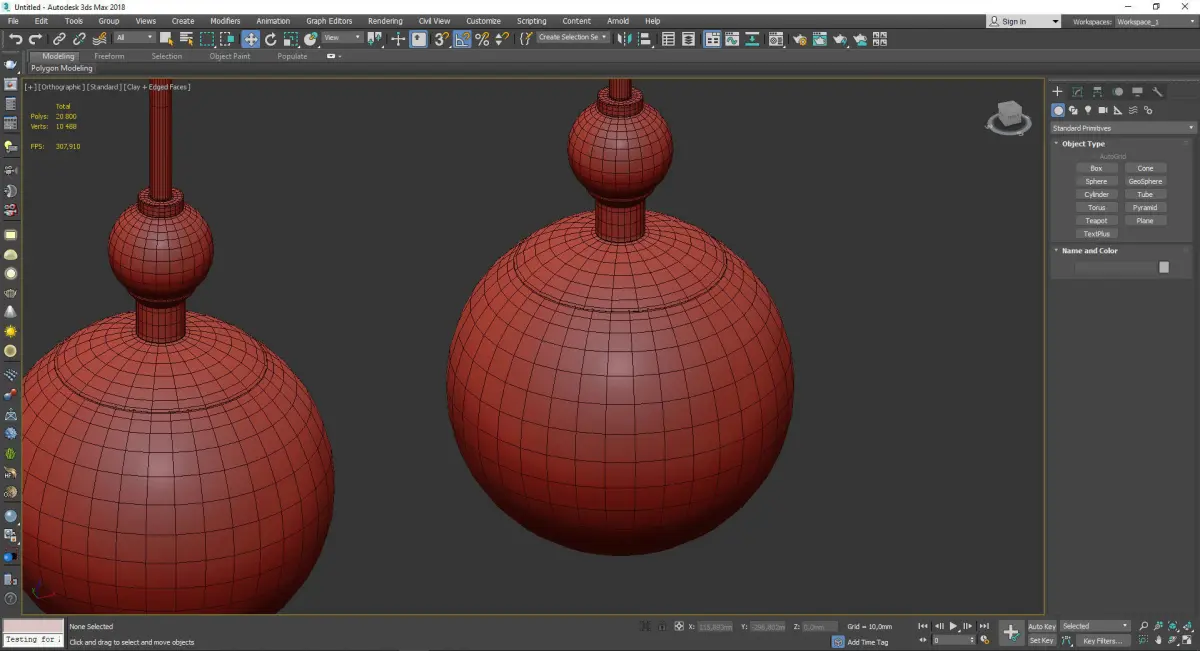Click the Teapot primitive button
1200x651 pixels.
(x=1096, y=220)
